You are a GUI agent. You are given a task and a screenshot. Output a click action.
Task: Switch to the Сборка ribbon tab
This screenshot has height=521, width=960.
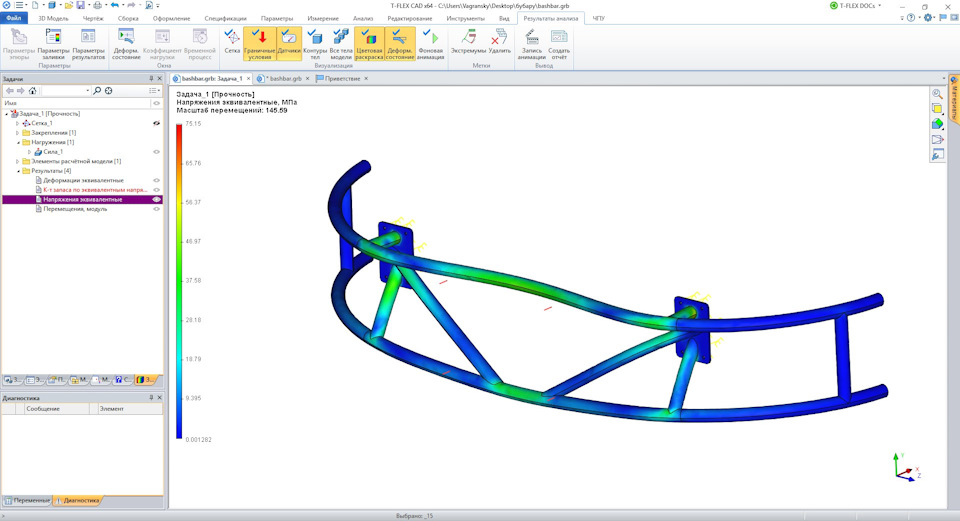tap(128, 18)
